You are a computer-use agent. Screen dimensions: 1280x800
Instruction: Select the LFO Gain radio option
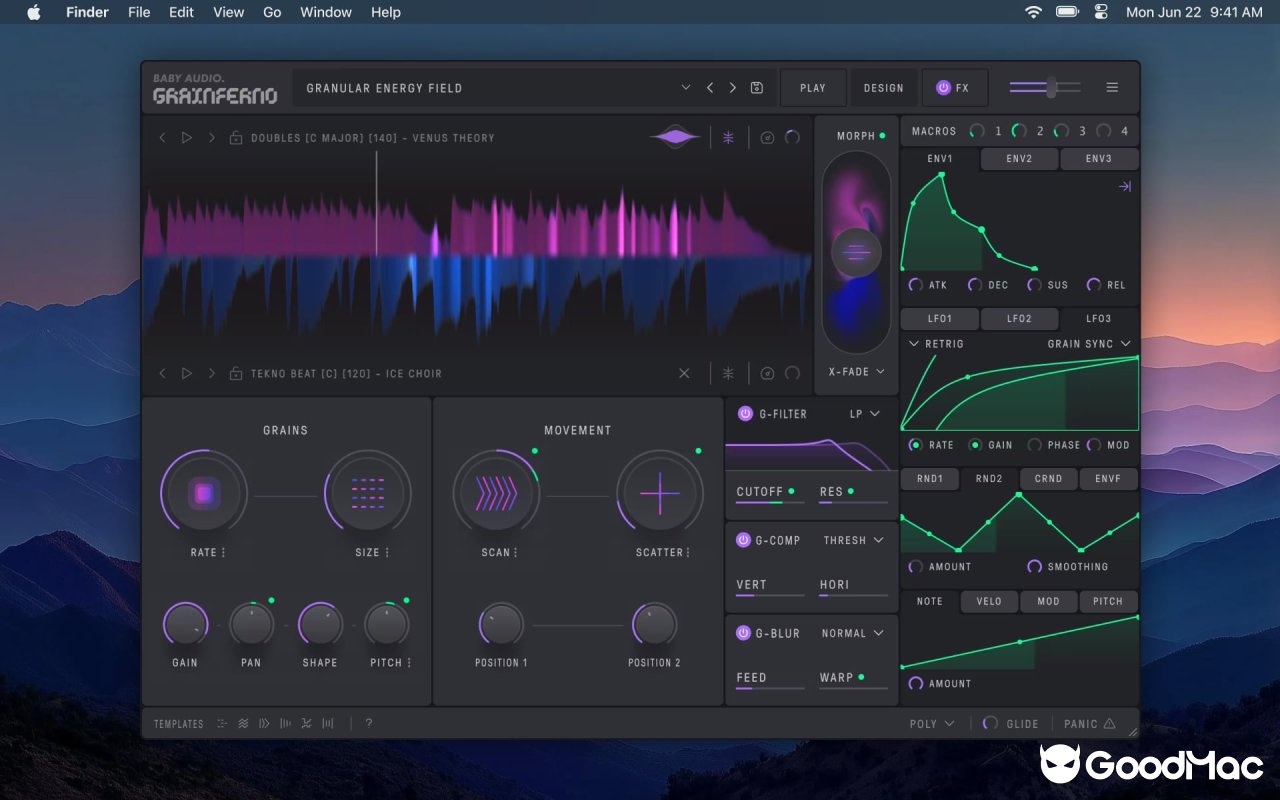(975, 445)
